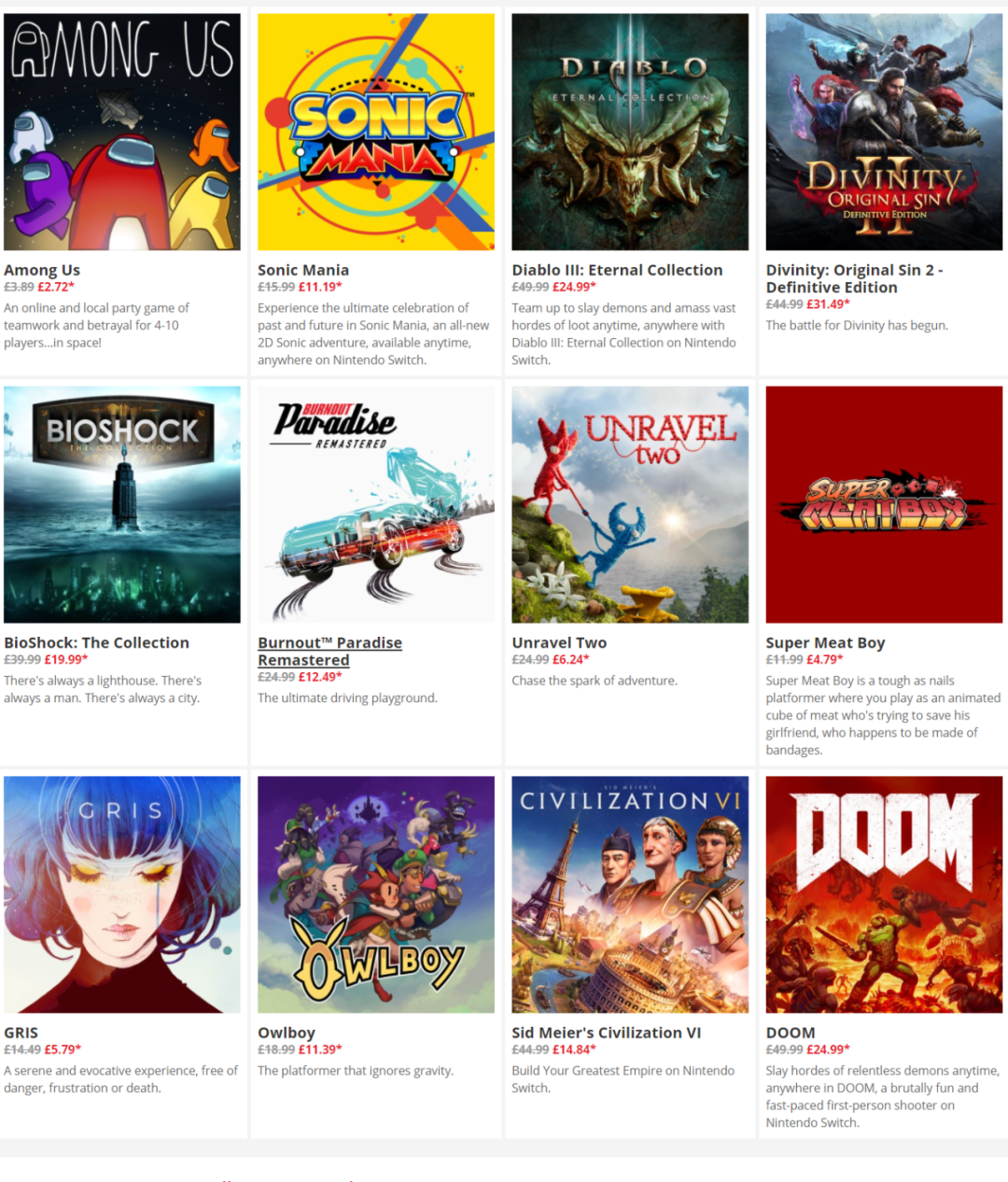Open the BioShock lighthouse cover image

pos(122,505)
